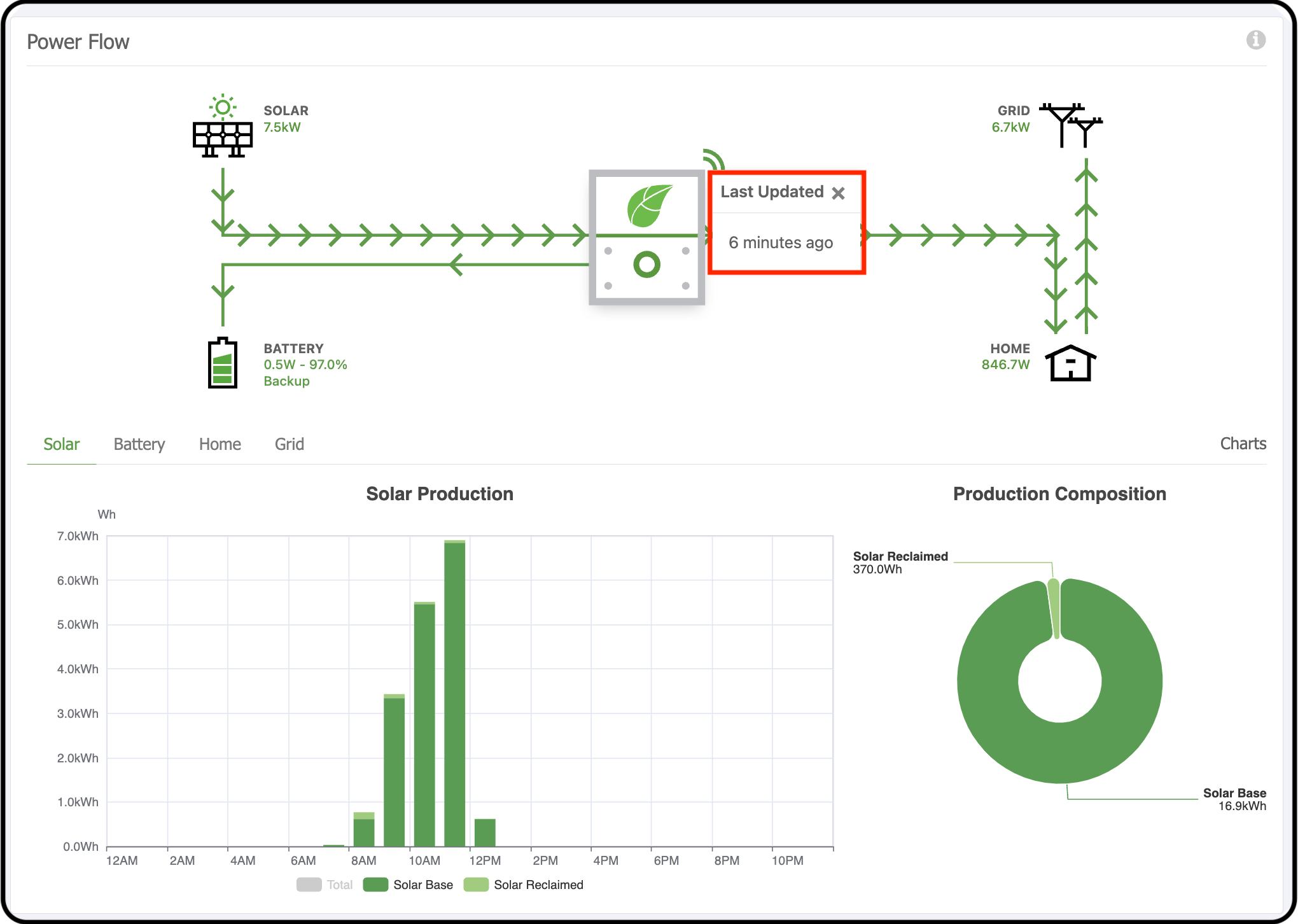Click the green leaf inverter icon
Screen dimensions: 1298x924
(x=648, y=206)
